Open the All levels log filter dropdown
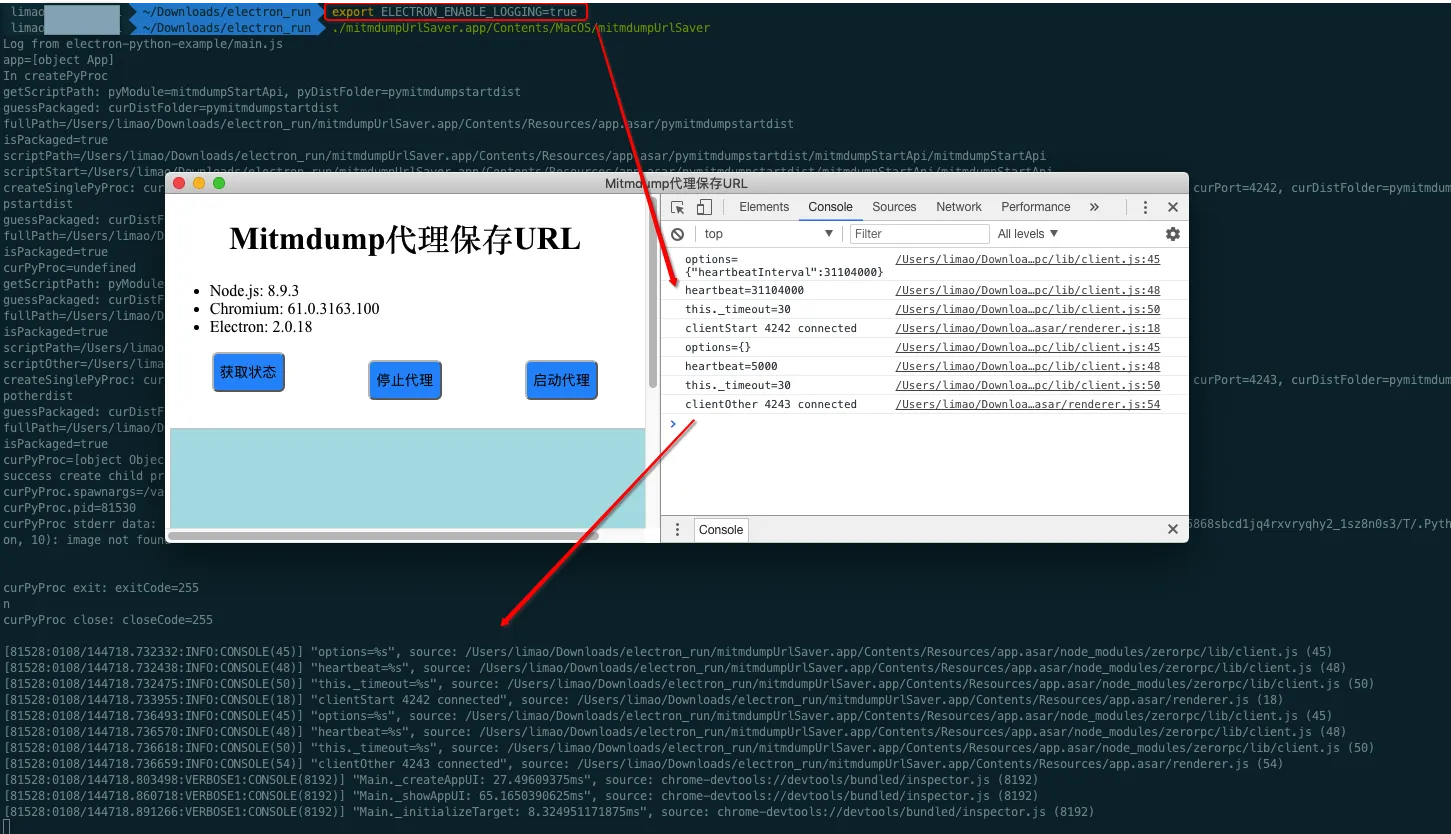Viewport: 1451px width, 834px height. tap(1027, 233)
